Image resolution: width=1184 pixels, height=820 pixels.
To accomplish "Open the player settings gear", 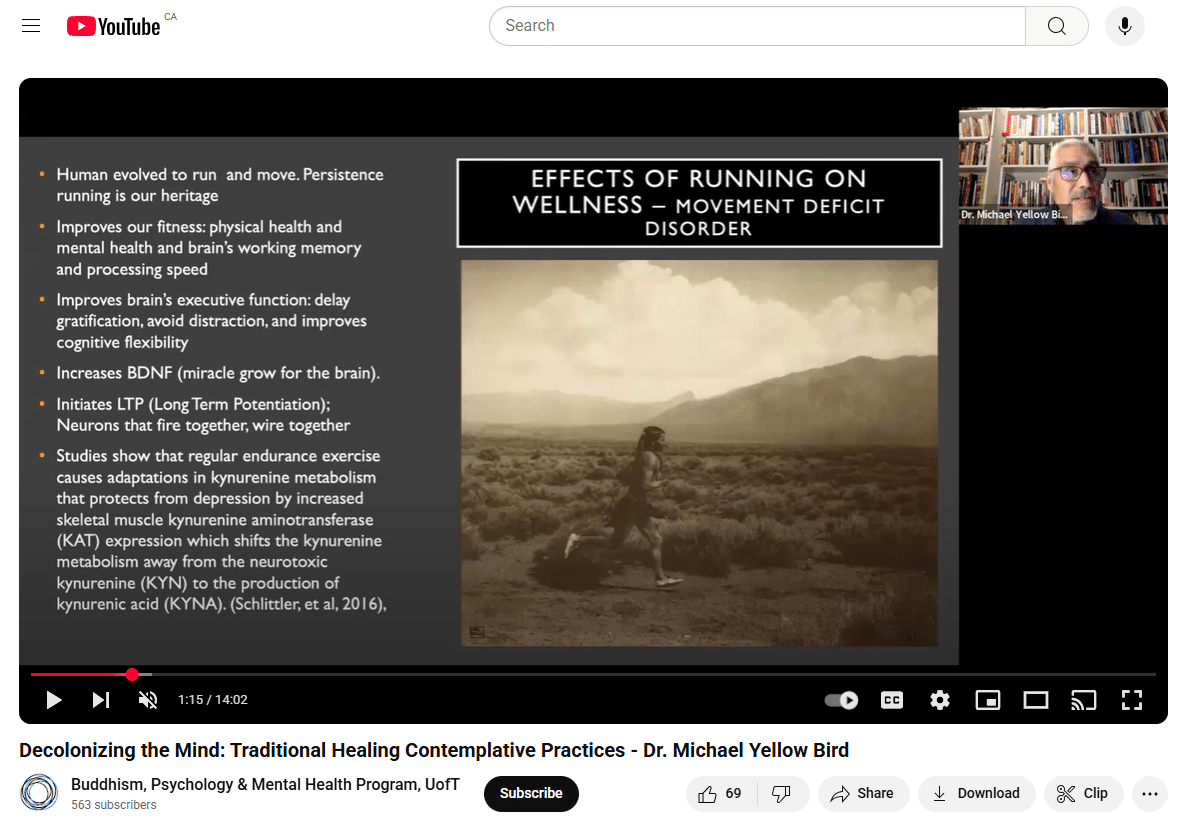I will tap(939, 700).
